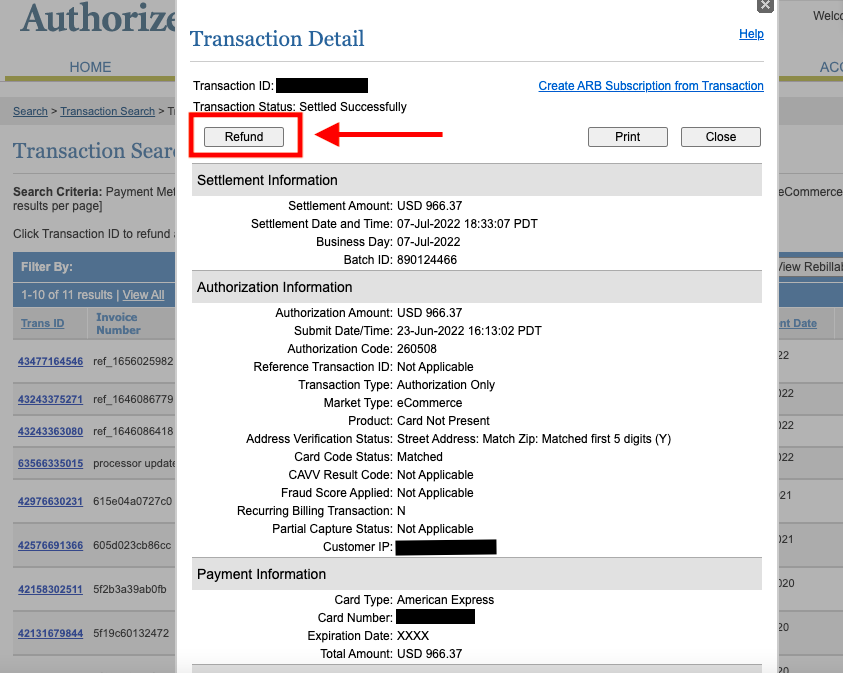Image resolution: width=843 pixels, height=673 pixels.
Task: Open the HOME navigation tab
Action: 90,67
